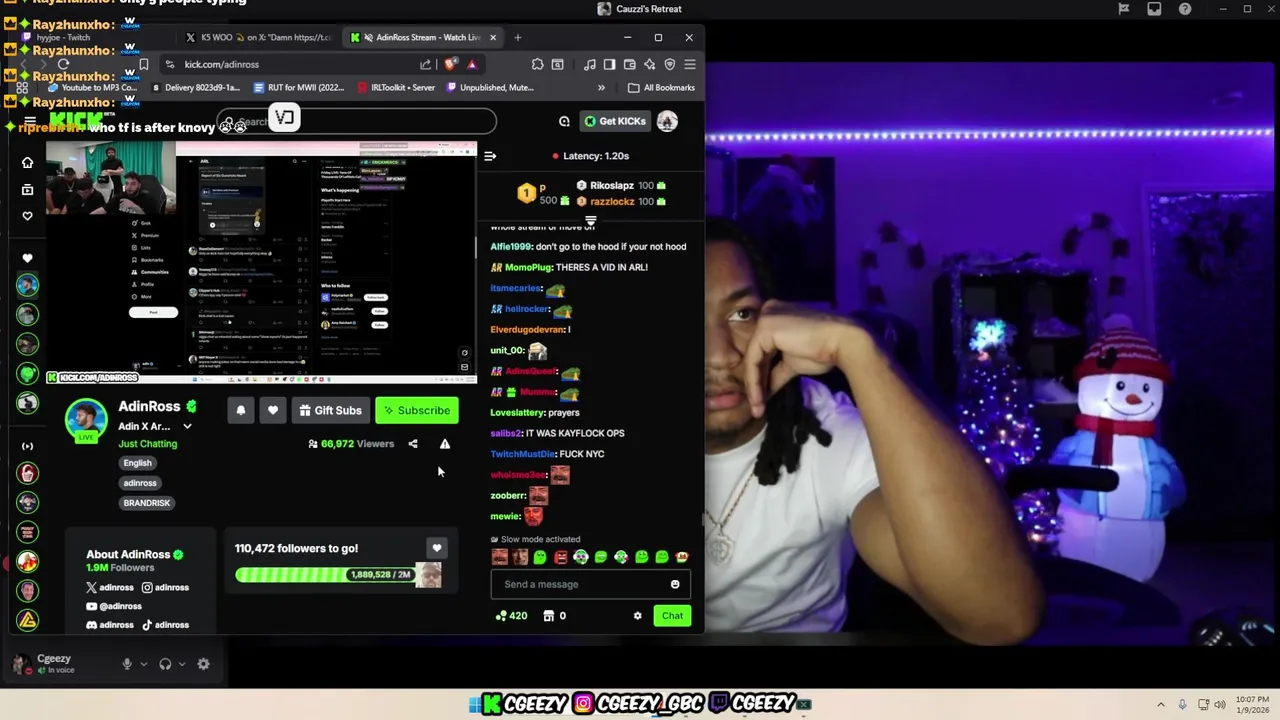Click the Brave rewards triangle icon

pyautogui.click(x=472, y=64)
